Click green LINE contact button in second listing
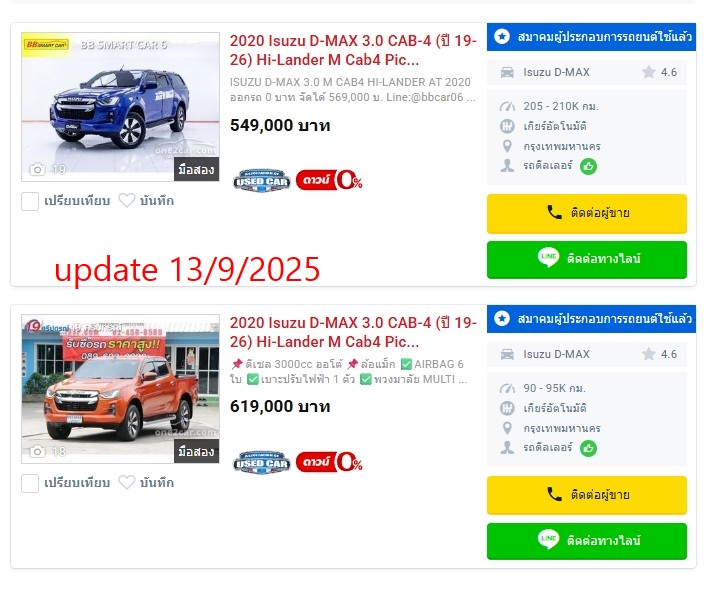The image size is (708, 605). (x=587, y=541)
